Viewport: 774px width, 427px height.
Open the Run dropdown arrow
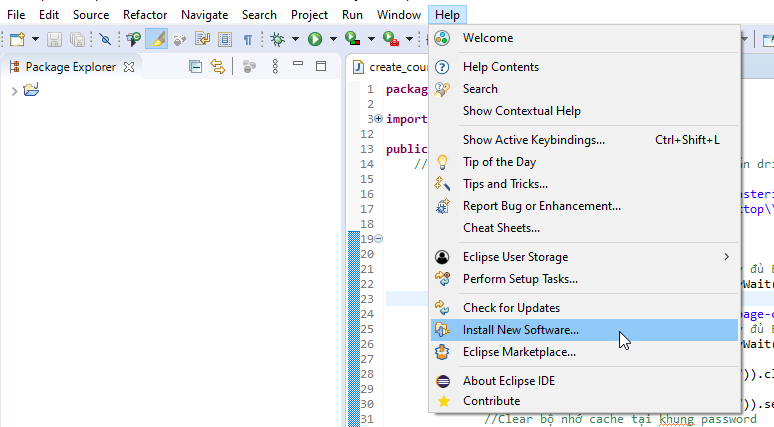point(333,39)
